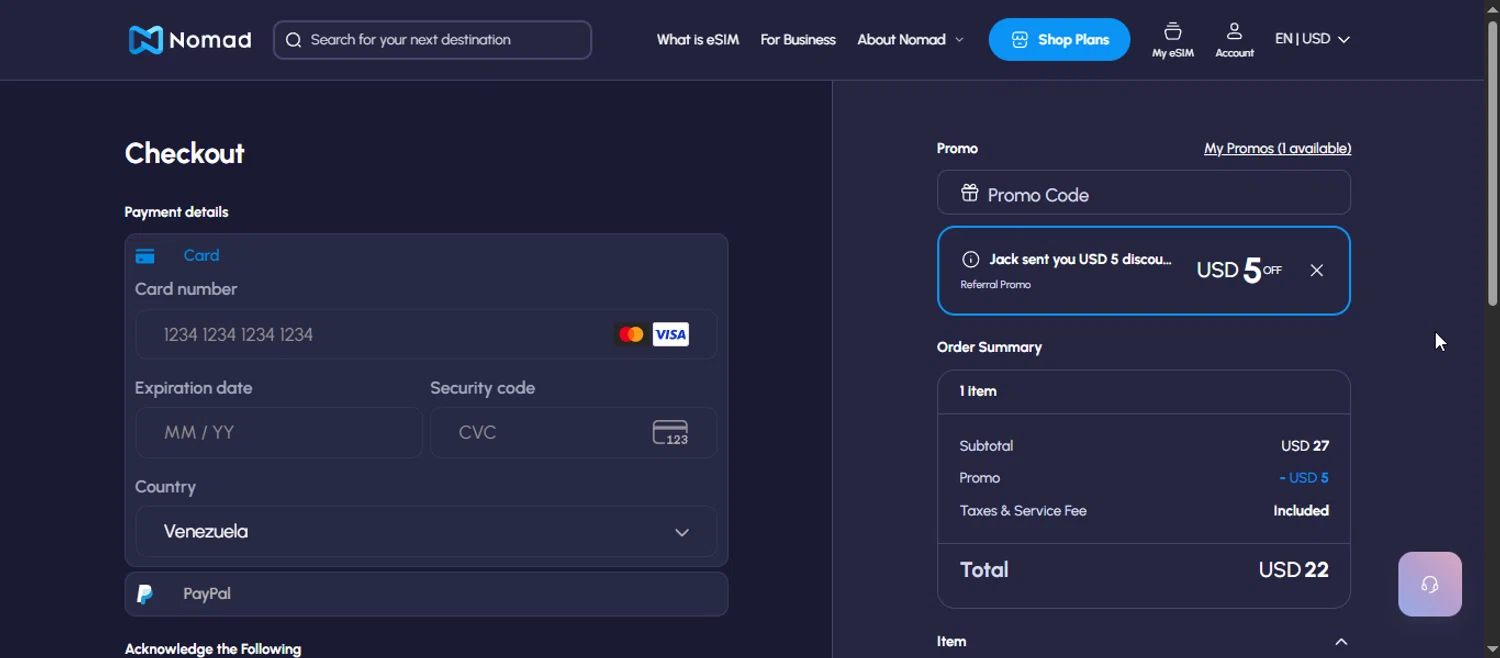Click the Card number input field
Image resolution: width=1500 pixels, height=658 pixels.
[380, 335]
